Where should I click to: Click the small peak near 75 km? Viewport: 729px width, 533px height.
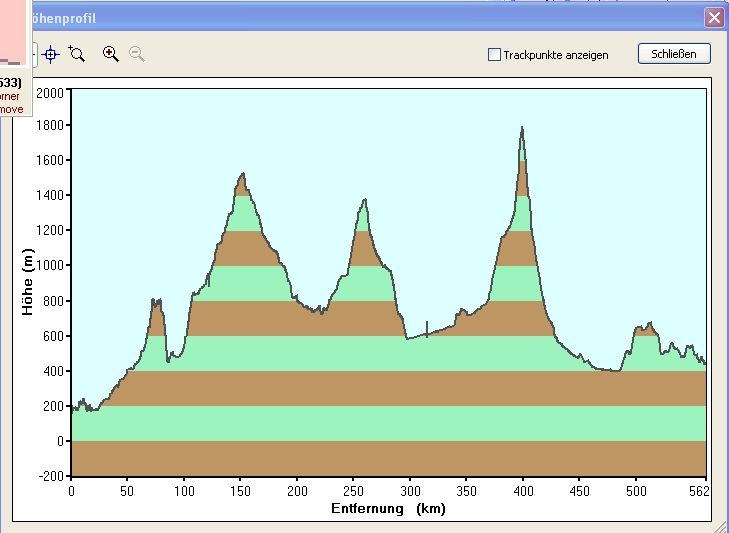pos(156,301)
